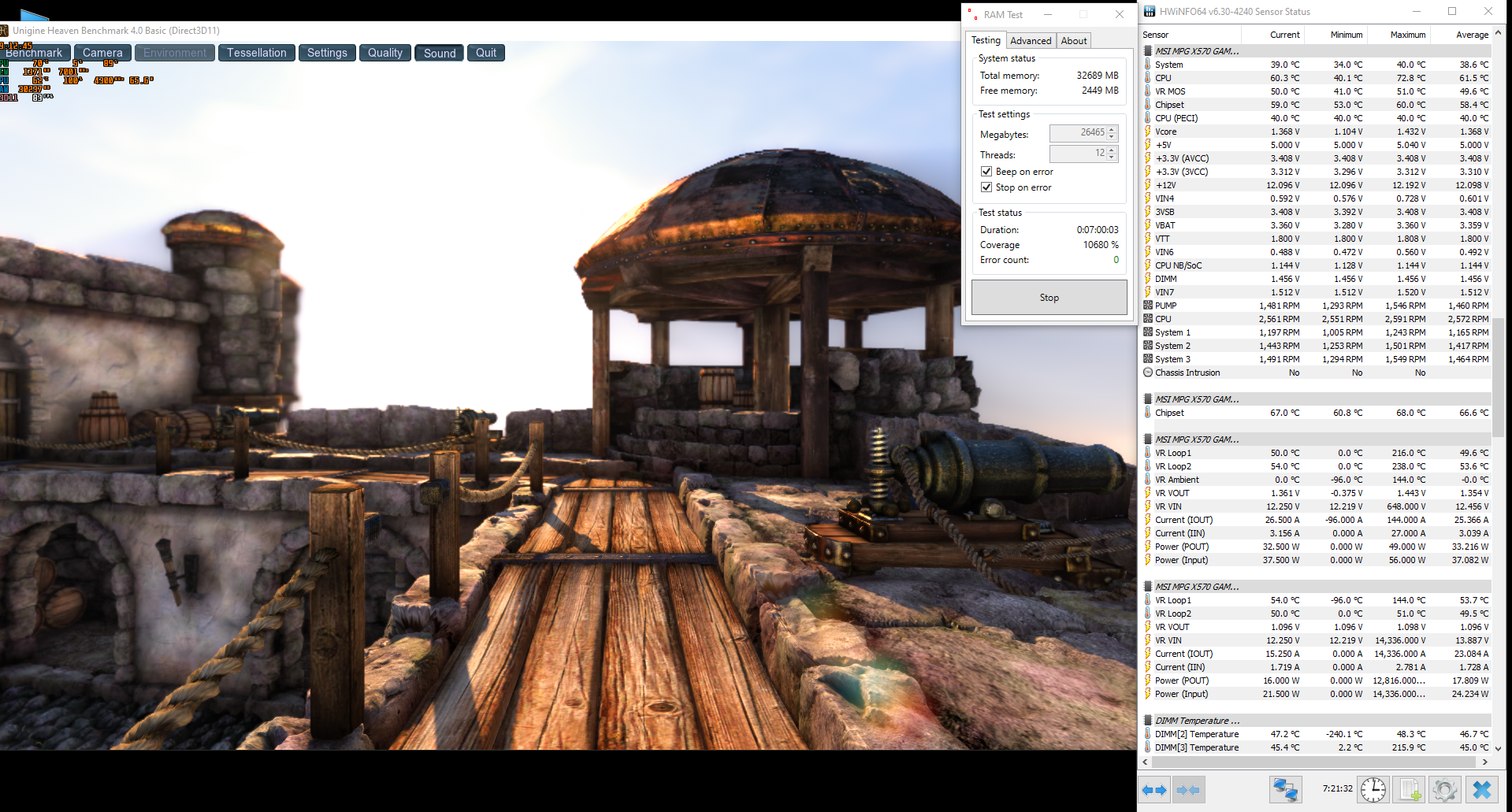Click the logging sheet with plus icon
Screen dimensions: 1512x812
pyautogui.click(x=1409, y=789)
